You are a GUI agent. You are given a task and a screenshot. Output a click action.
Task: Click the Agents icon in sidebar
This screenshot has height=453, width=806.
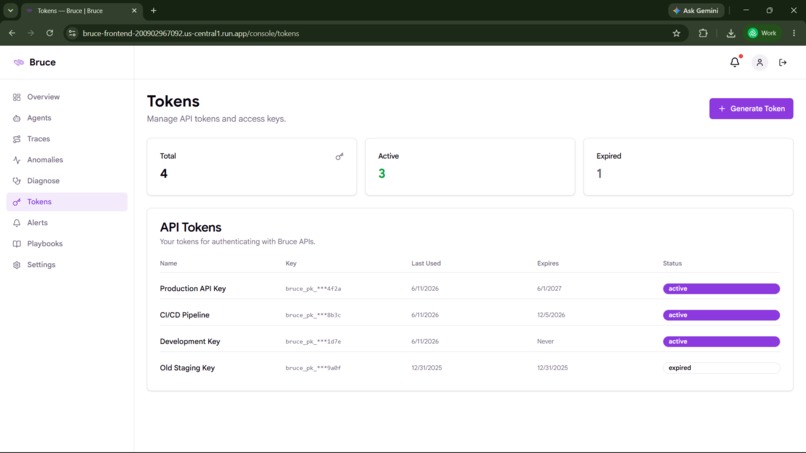(x=16, y=118)
